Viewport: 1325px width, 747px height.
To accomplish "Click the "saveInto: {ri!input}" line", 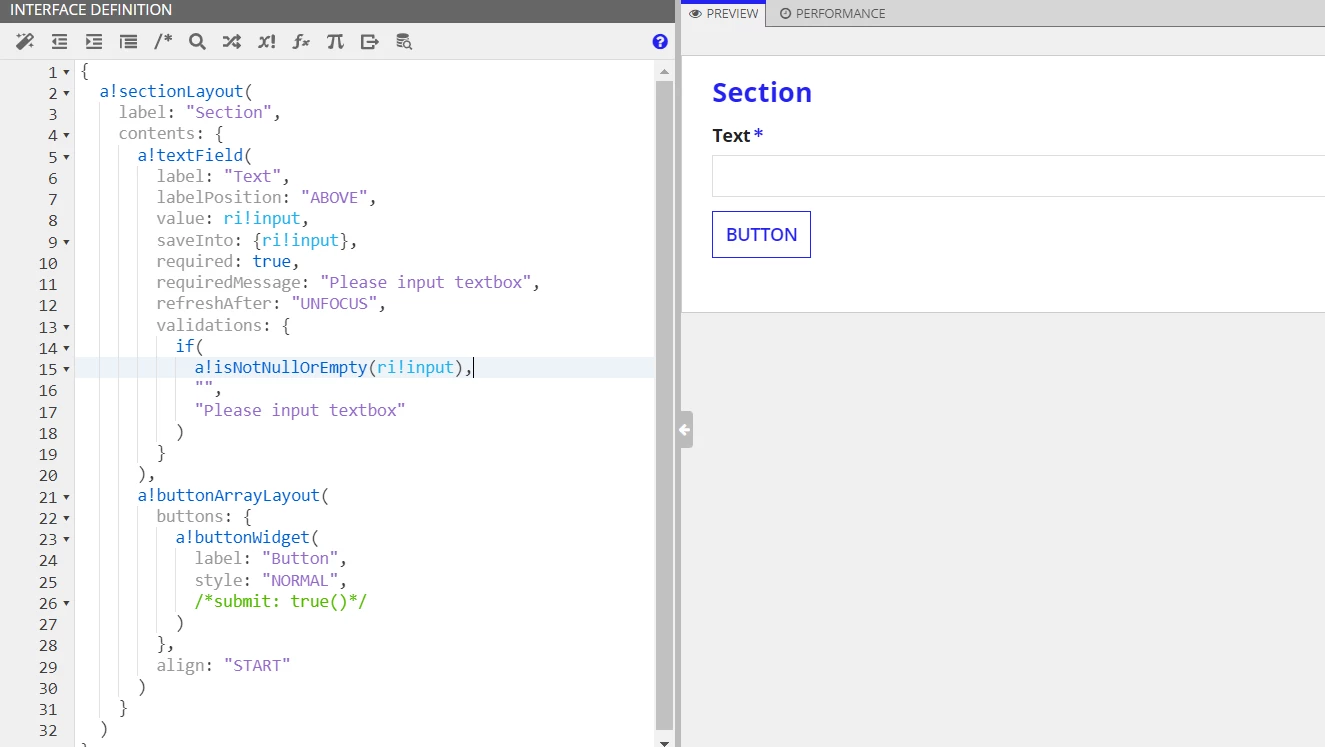I will 257,241.
